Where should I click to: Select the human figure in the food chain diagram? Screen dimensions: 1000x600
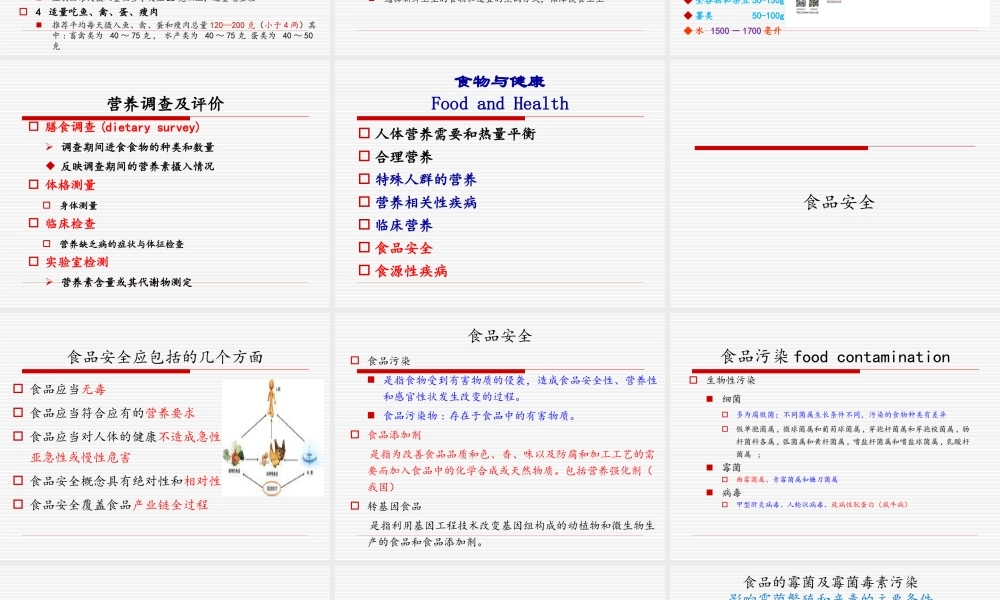click(x=271, y=396)
